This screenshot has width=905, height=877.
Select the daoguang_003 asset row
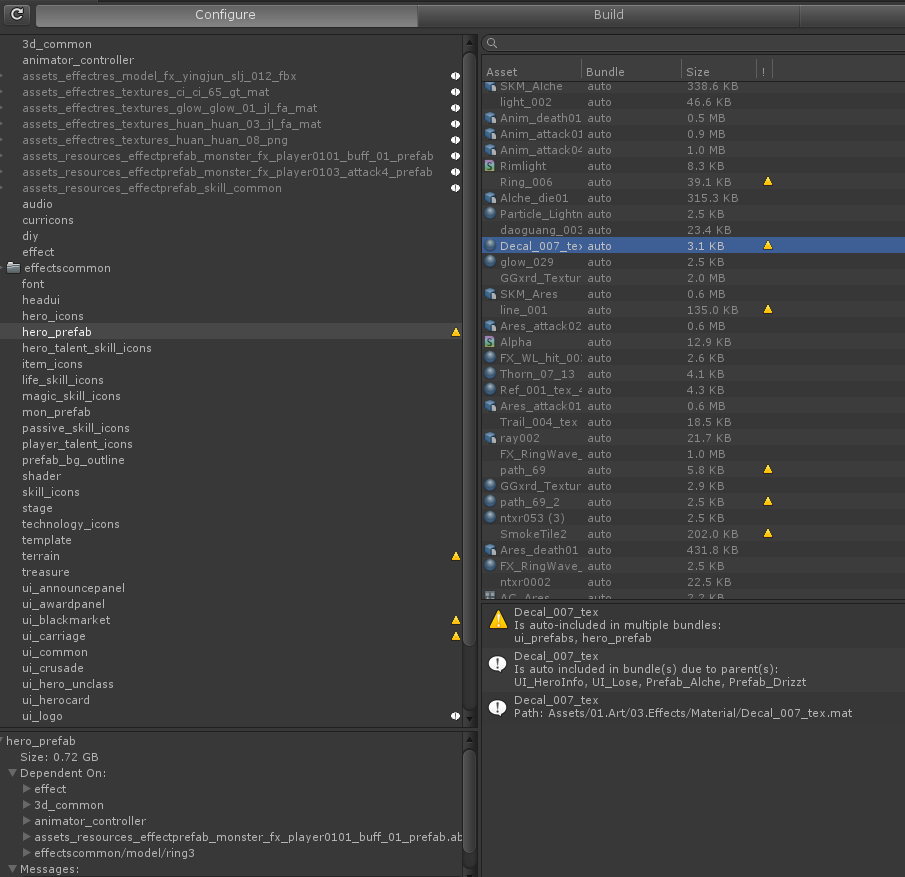tap(693, 230)
